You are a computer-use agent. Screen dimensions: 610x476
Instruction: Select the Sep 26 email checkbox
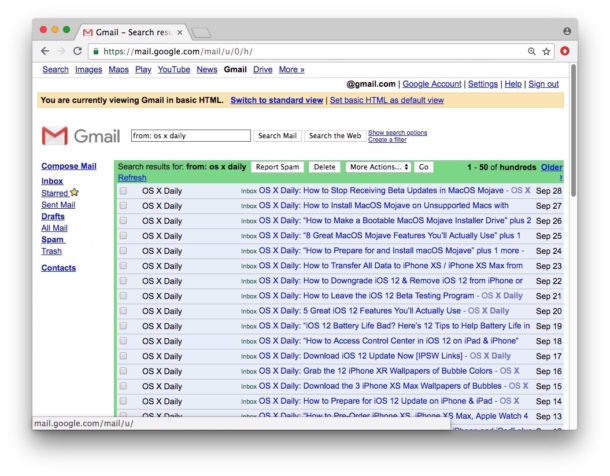[x=123, y=220]
